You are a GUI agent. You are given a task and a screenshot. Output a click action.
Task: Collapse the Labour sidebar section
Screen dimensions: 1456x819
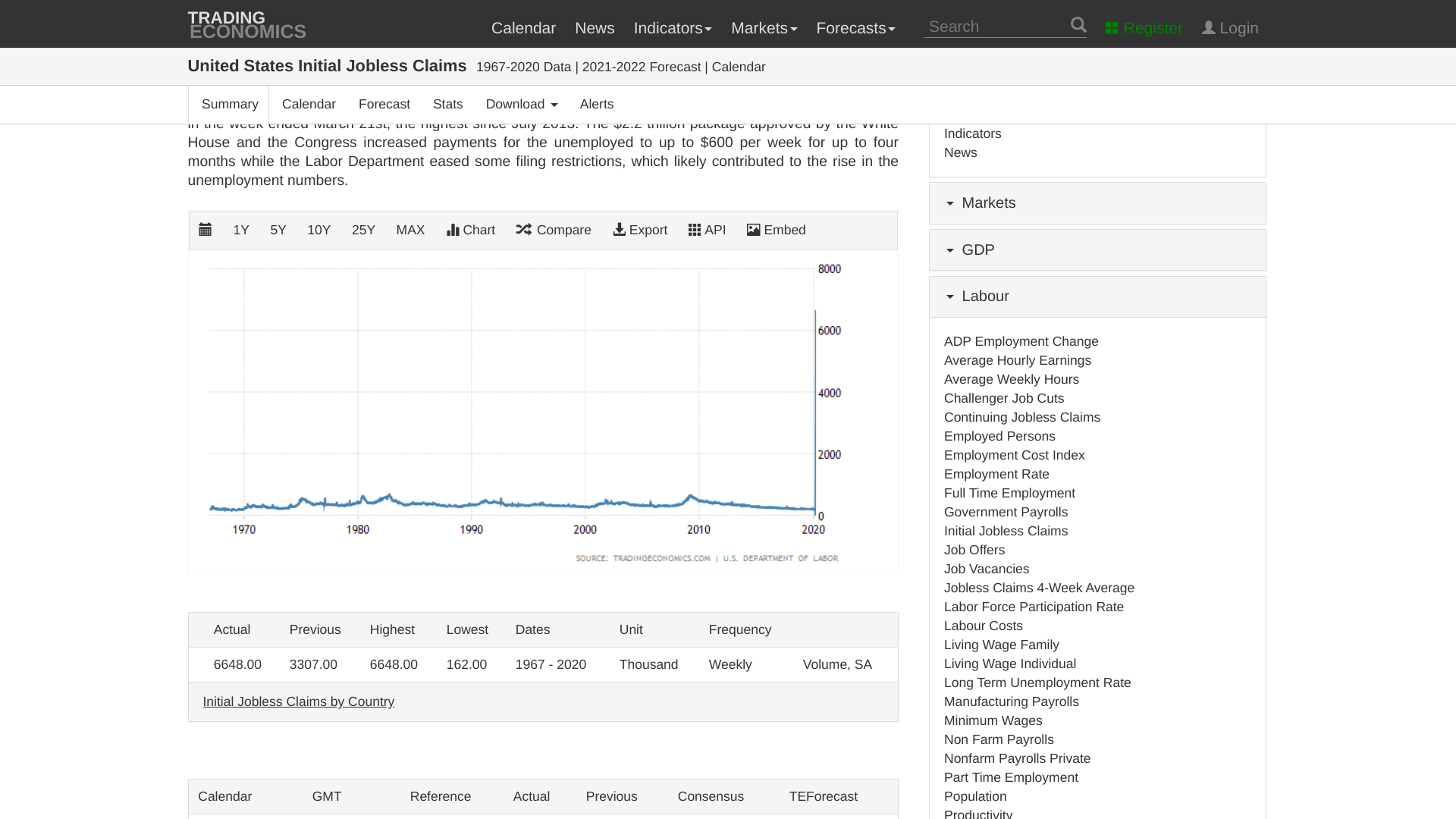tap(1097, 297)
